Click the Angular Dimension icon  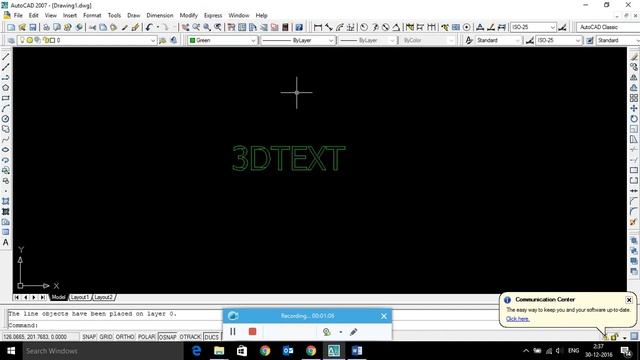coord(396,27)
